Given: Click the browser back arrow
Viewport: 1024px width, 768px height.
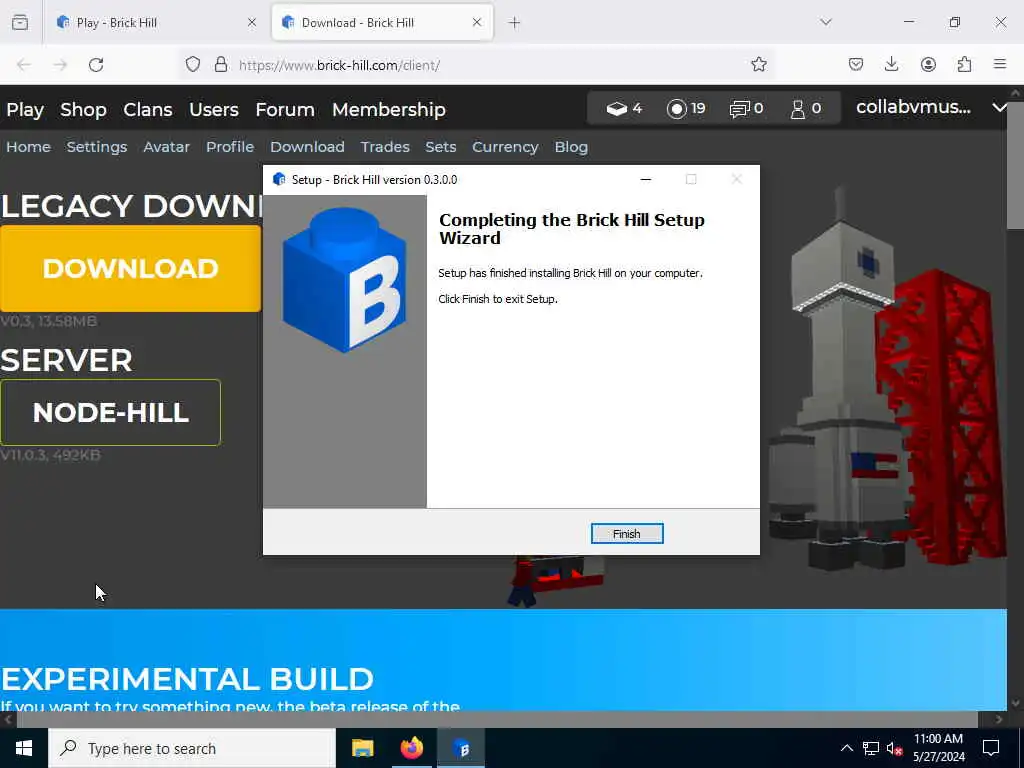Looking at the screenshot, I should pos(24,65).
